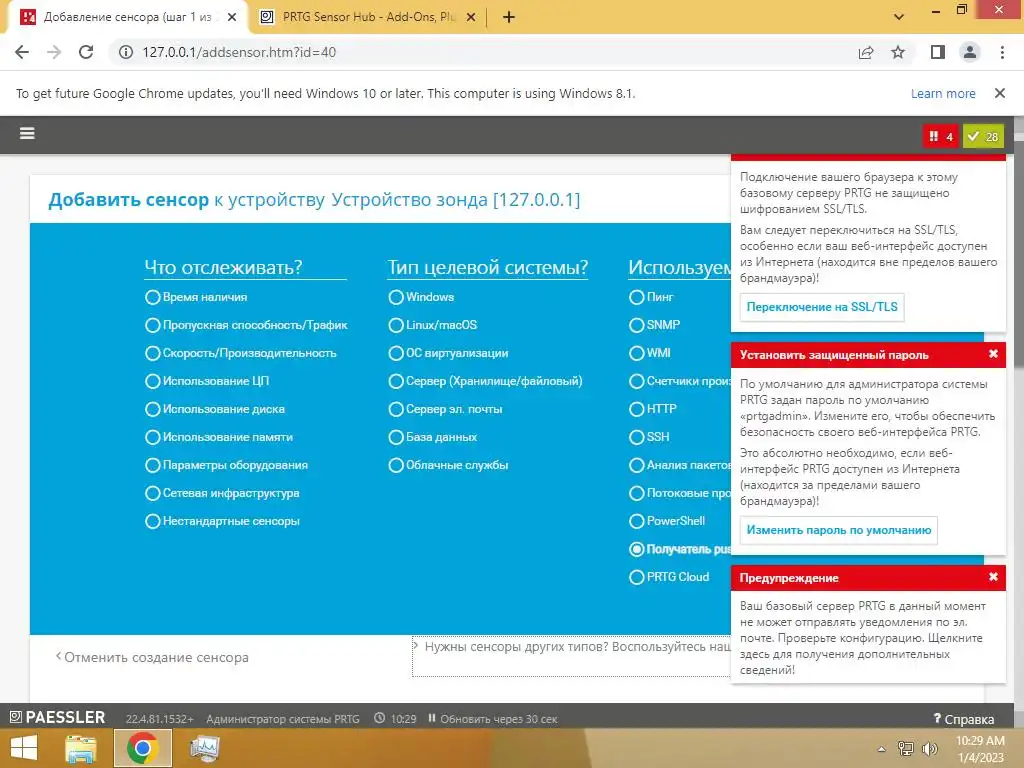Select SSH technology option
The height and width of the screenshot is (768, 1024).
(x=637, y=438)
